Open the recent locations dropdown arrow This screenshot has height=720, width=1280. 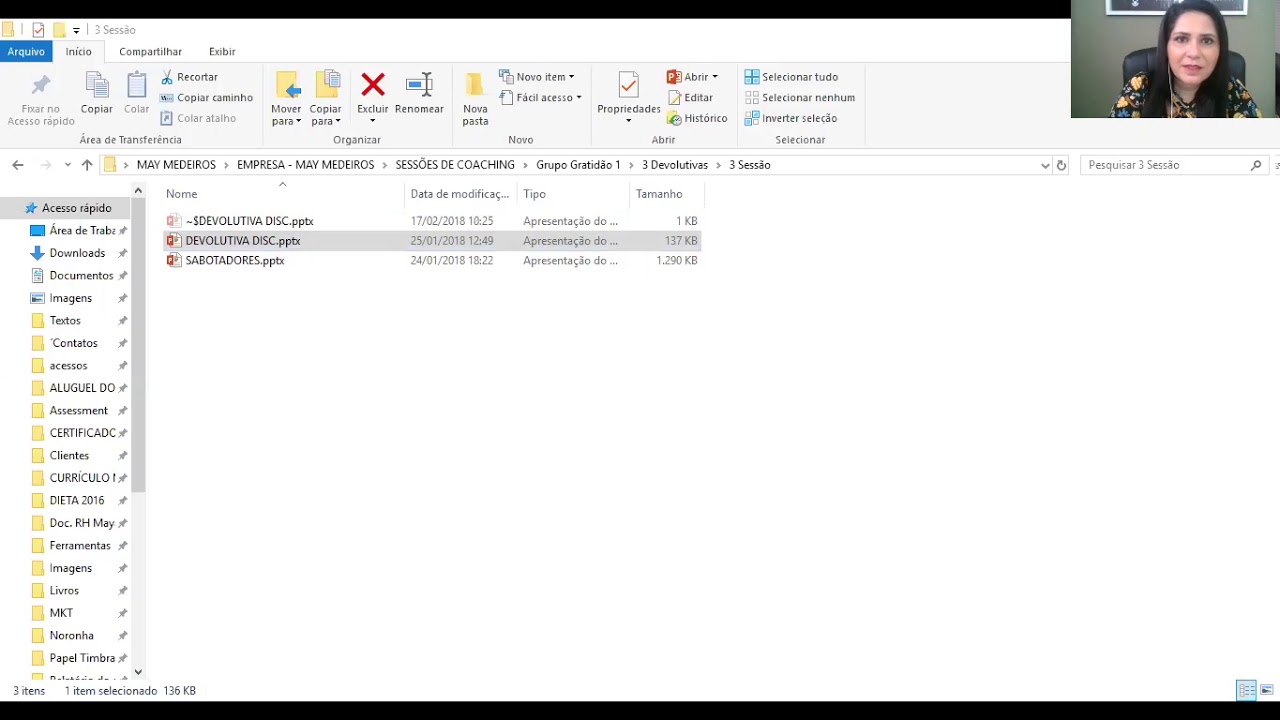67,165
